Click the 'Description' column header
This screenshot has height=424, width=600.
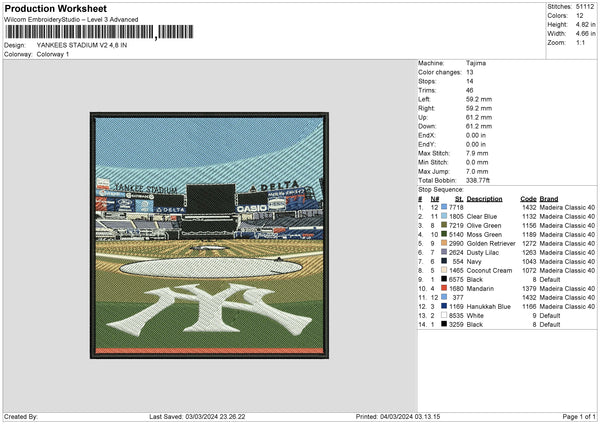484,199
